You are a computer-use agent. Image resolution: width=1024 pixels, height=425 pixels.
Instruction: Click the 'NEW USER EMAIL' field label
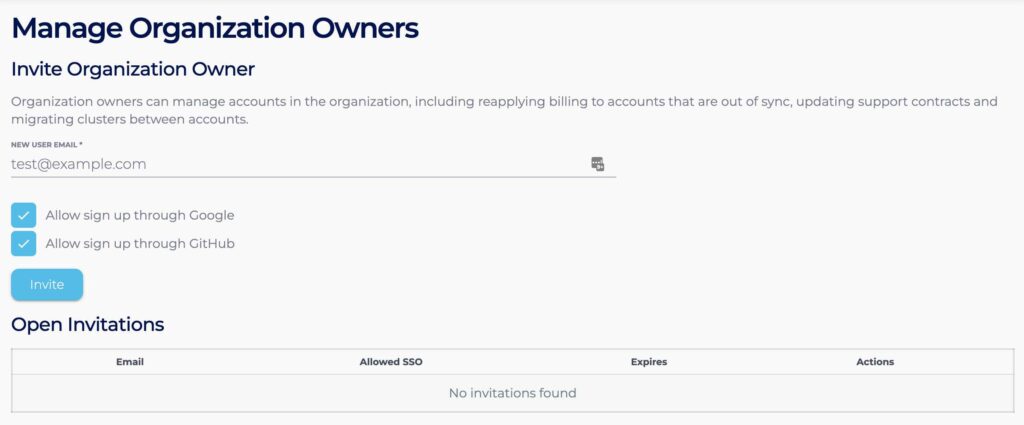(43, 145)
